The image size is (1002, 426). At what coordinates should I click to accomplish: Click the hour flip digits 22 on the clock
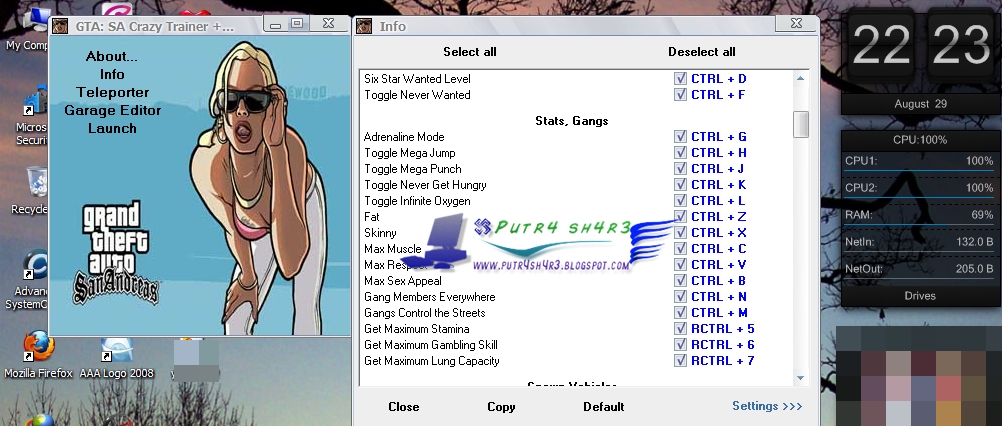(x=883, y=46)
